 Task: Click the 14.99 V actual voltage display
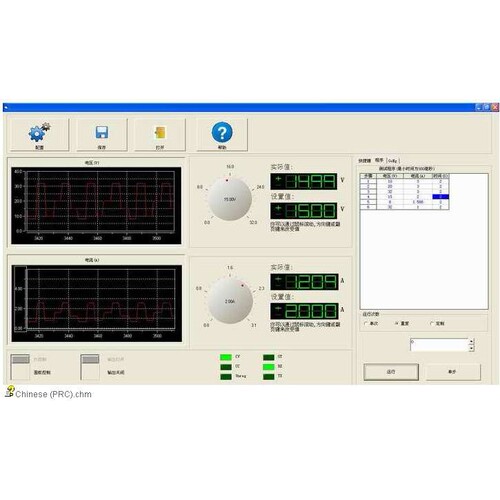click(x=304, y=181)
